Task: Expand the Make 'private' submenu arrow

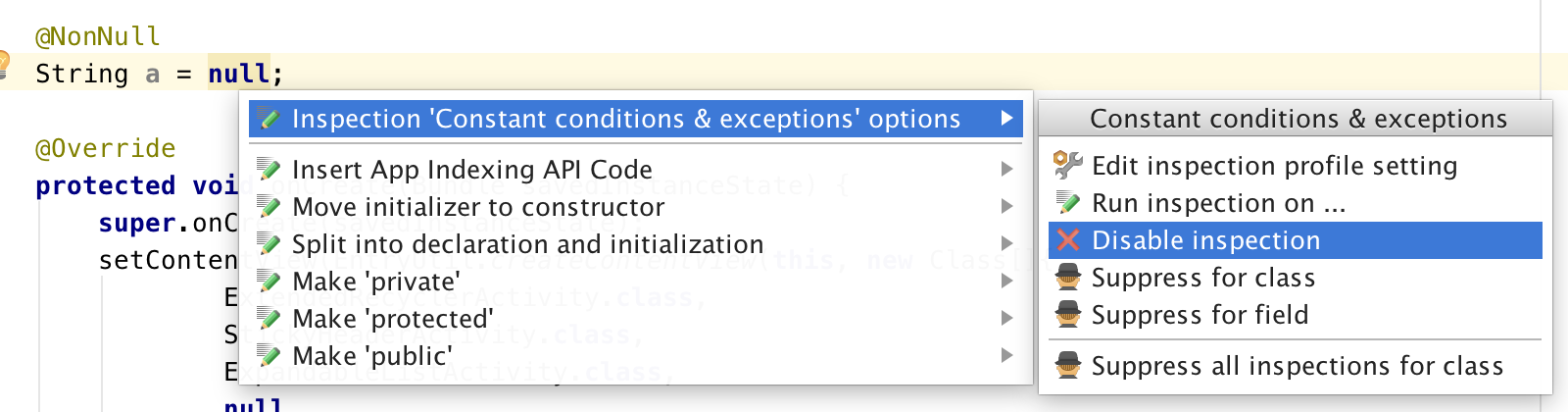Action: click(x=1006, y=282)
